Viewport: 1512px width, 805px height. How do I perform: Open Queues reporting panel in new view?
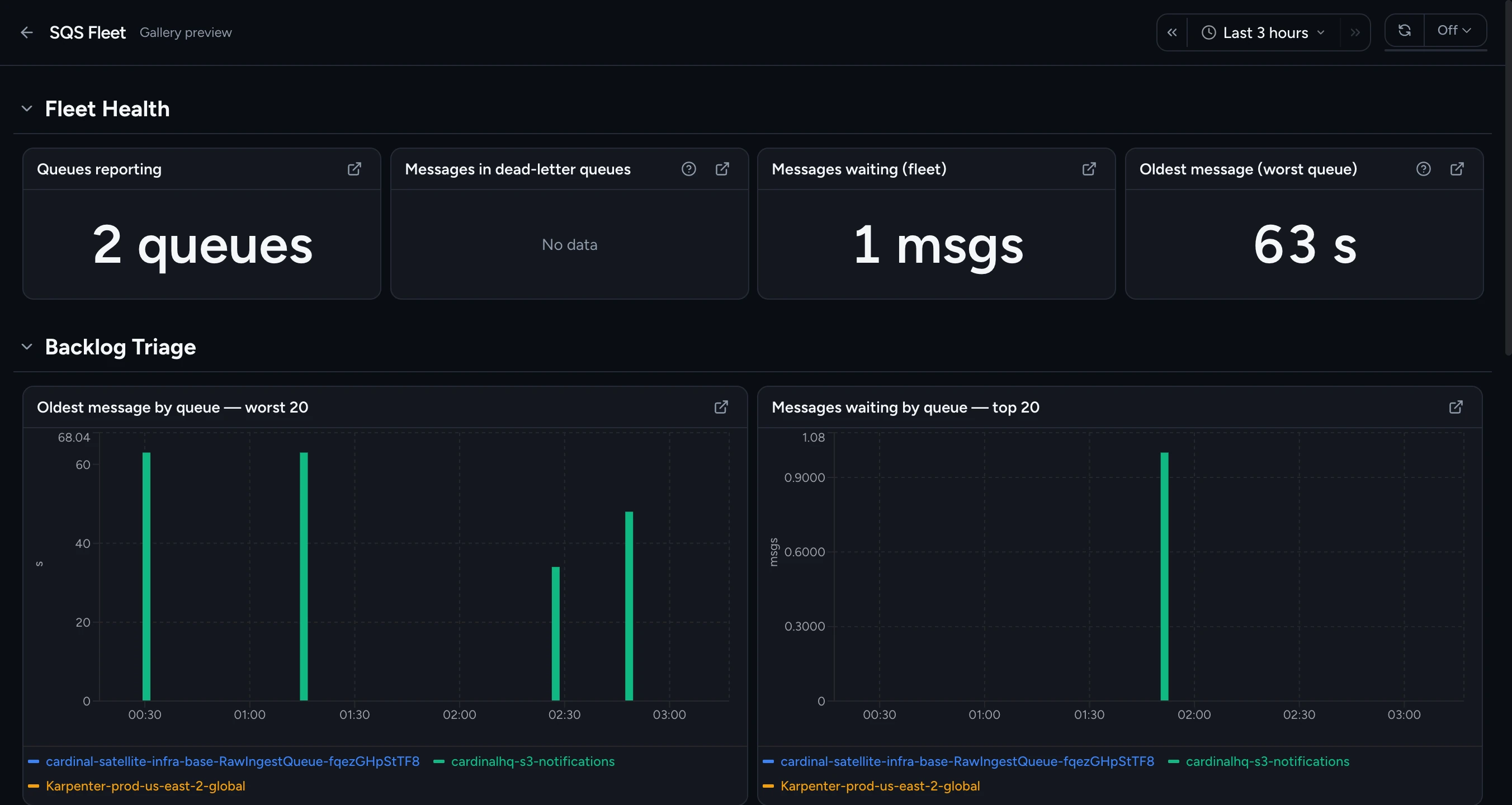click(x=355, y=169)
